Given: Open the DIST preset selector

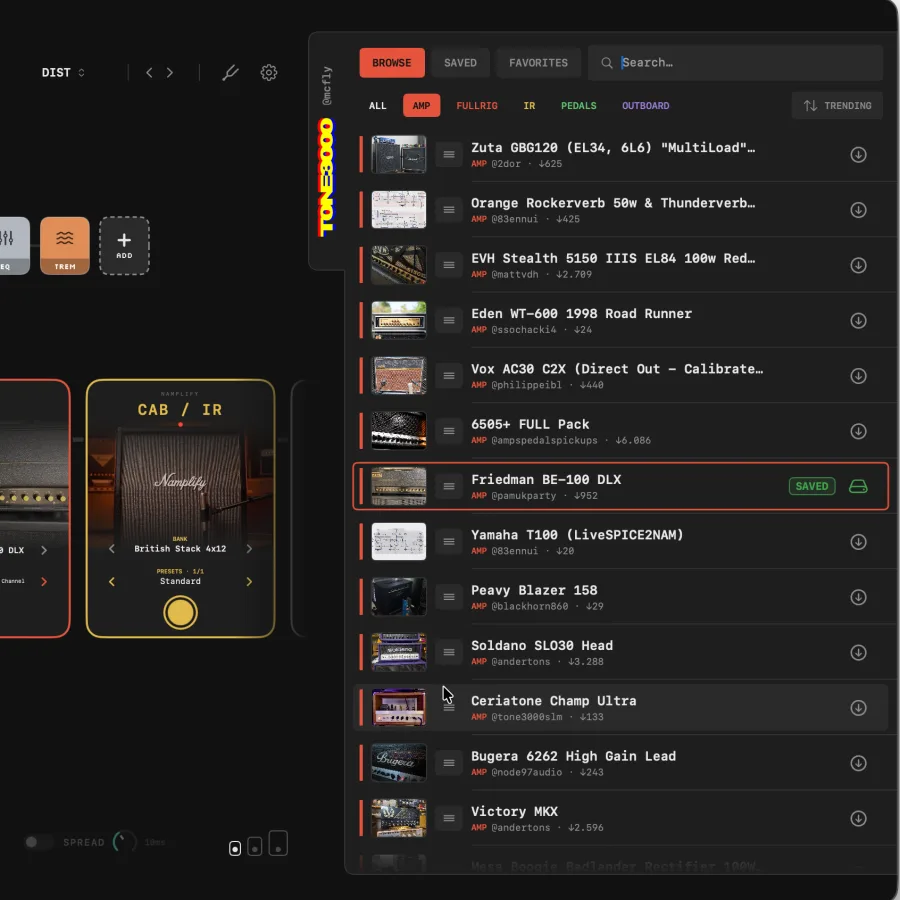Looking at the screenshot, I should [63, 73].
